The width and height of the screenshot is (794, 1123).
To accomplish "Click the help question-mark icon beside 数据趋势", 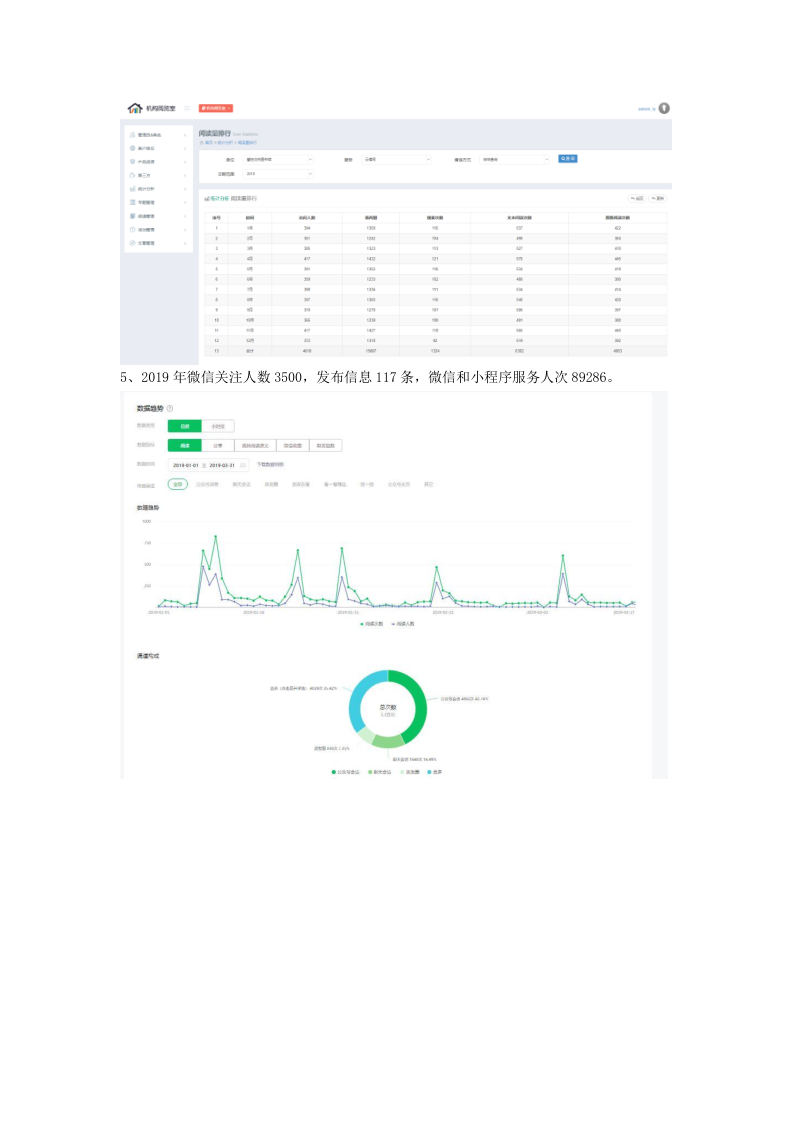I will point(170,409).
